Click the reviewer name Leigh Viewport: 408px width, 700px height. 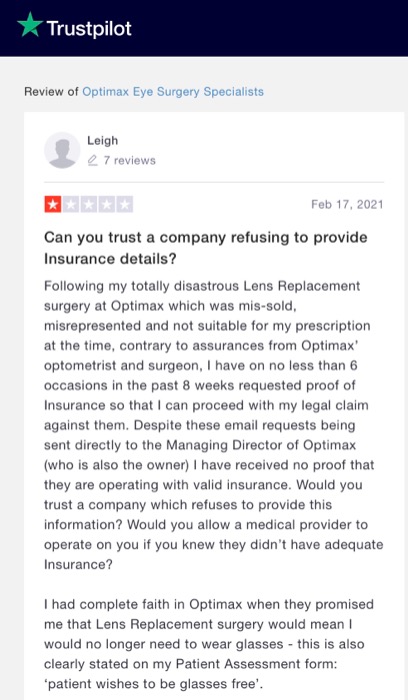coord(102,140)
